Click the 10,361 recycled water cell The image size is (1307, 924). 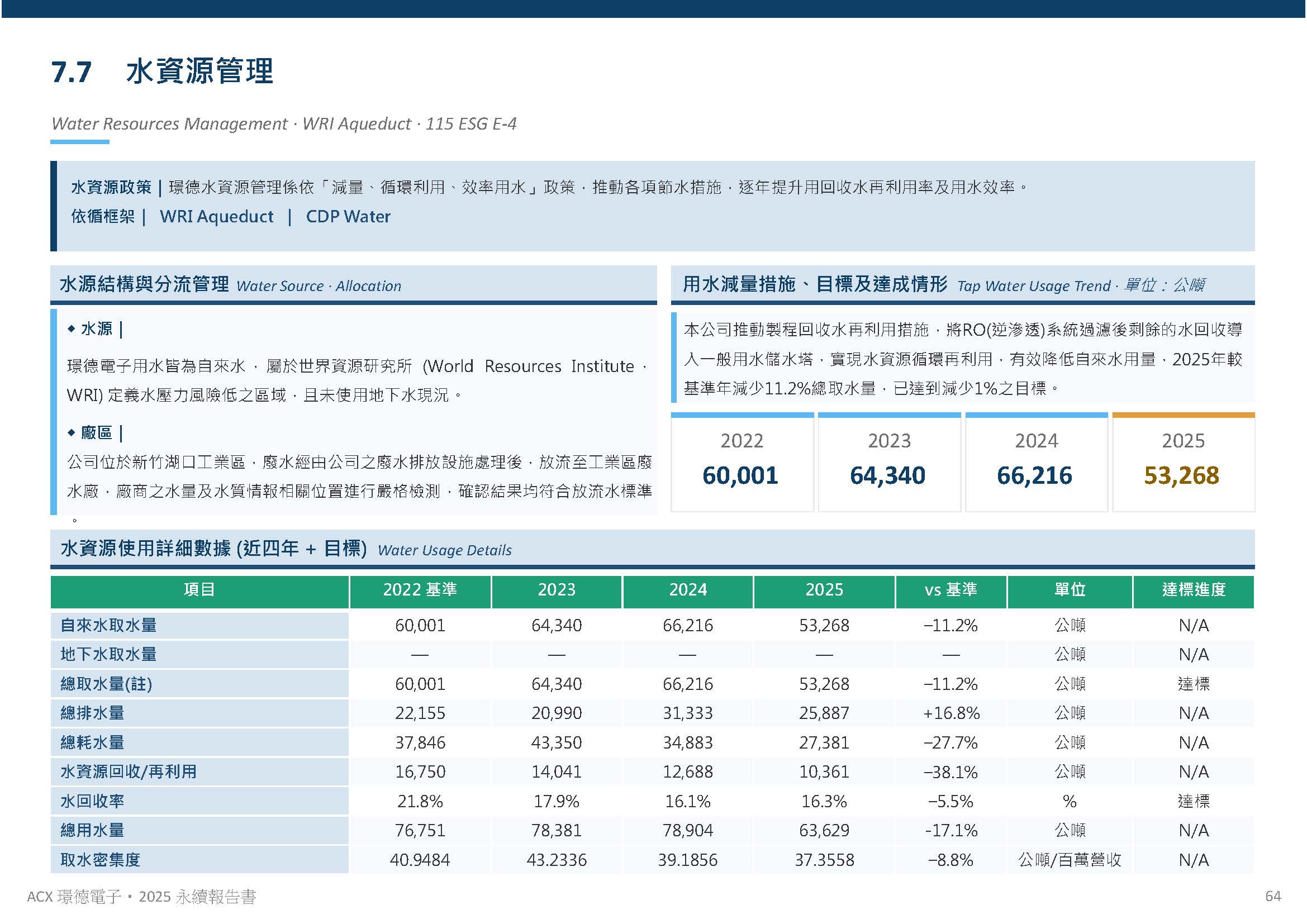[824, 772]
